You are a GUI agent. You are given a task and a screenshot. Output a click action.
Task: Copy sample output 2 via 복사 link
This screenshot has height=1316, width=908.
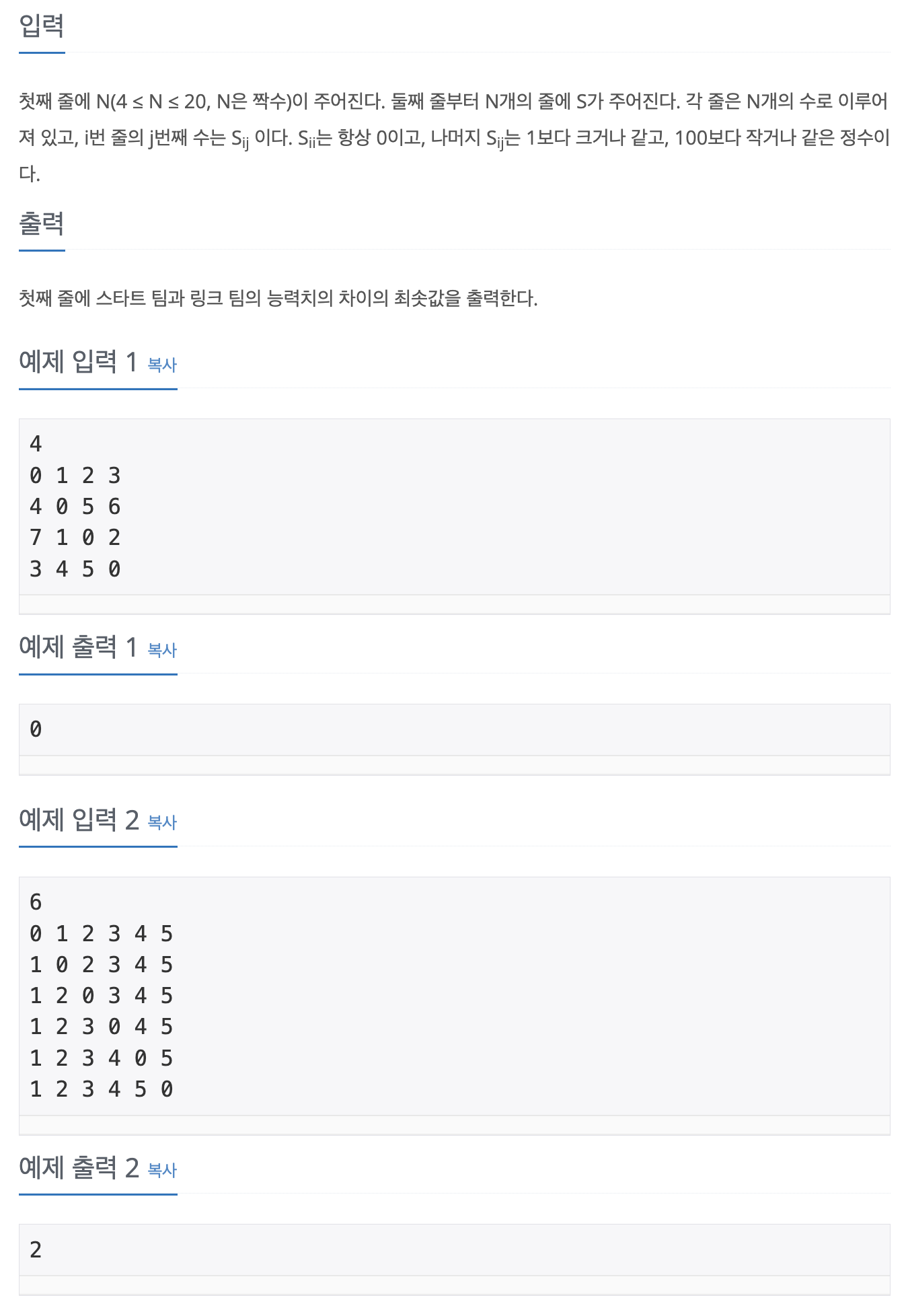click(162, 1170)
